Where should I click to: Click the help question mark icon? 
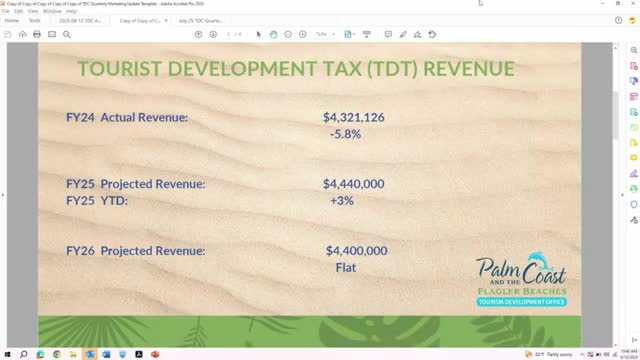pos(618,20)
